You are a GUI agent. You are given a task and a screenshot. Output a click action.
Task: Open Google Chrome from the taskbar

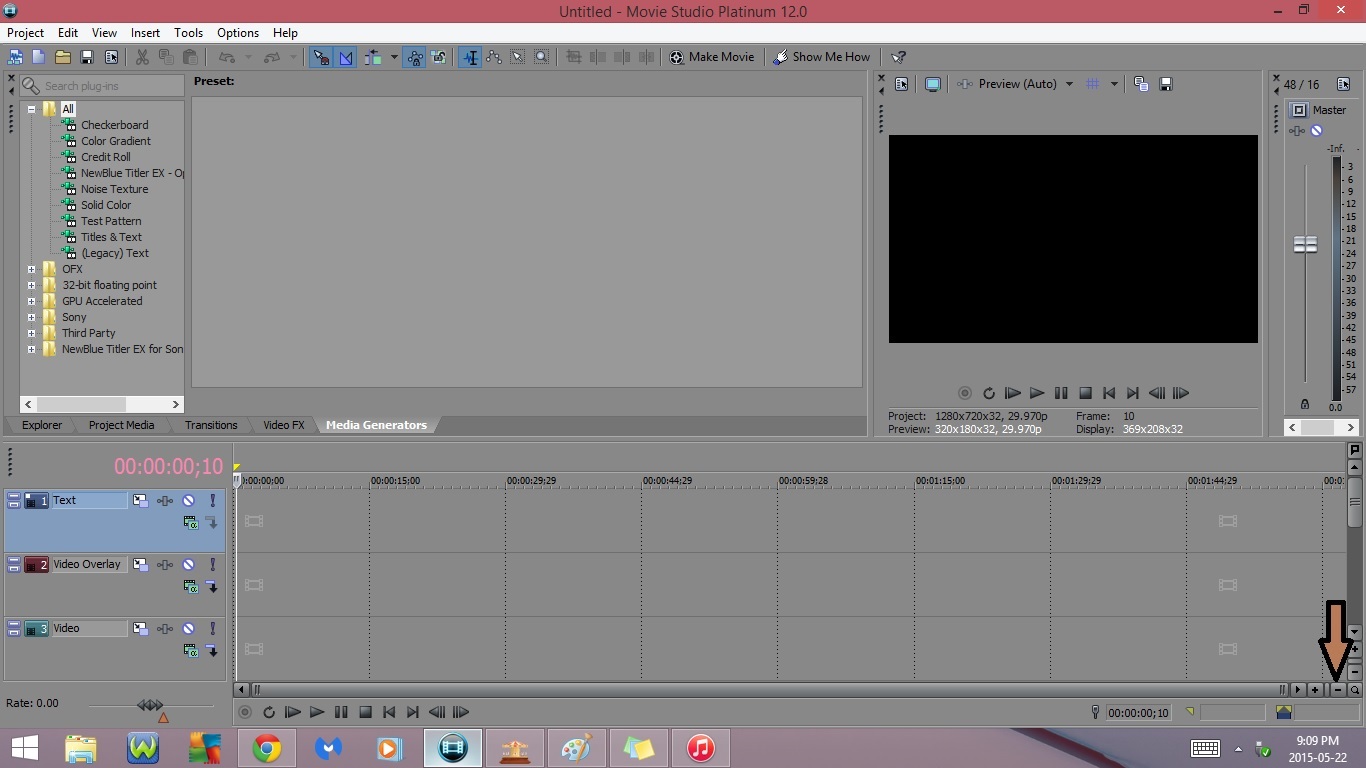click(x=266, y=748)
